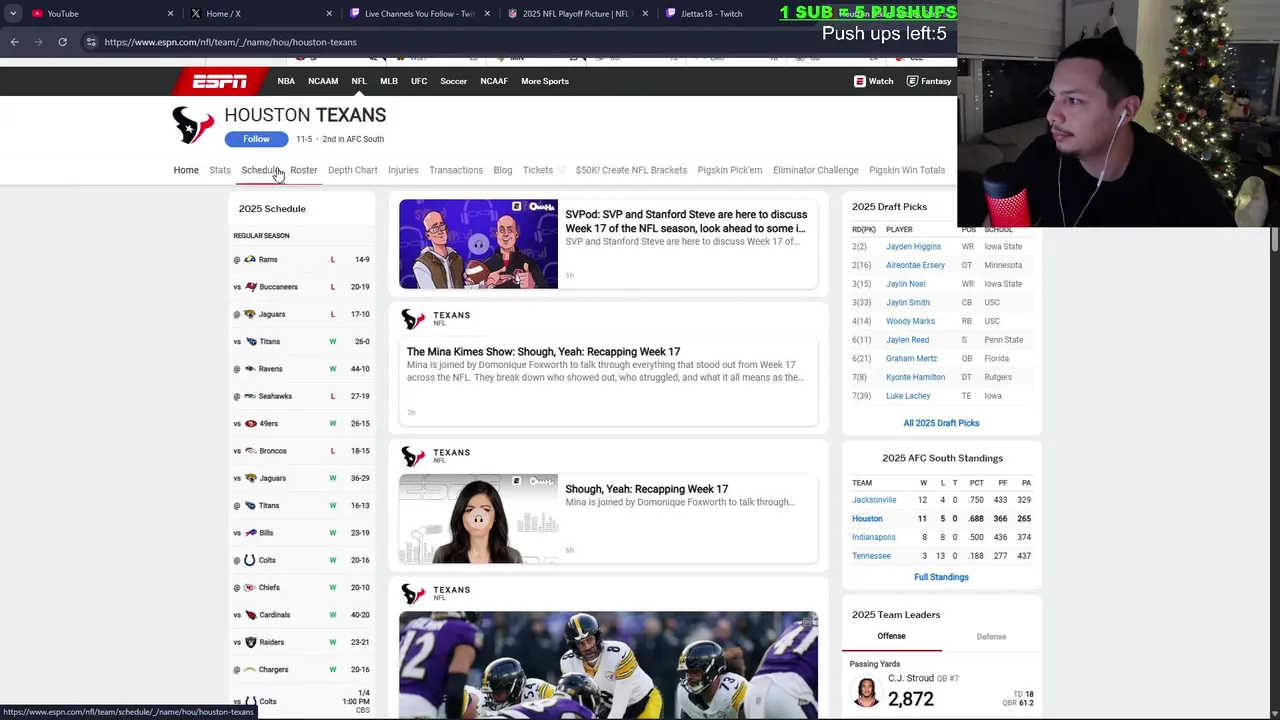Click the site info icon in address bar

91,42
